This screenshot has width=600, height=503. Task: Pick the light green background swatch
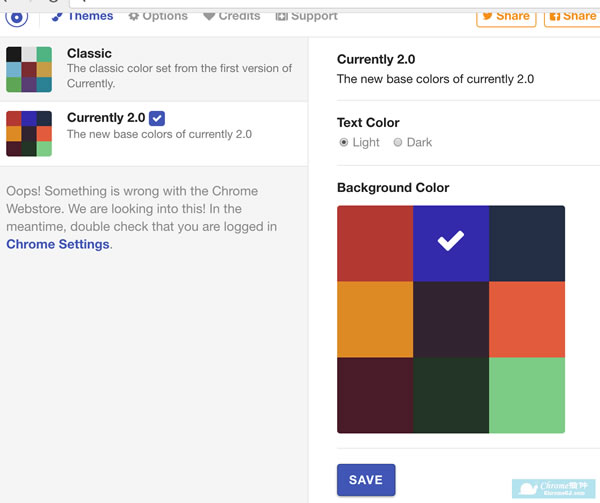(527, 395)
